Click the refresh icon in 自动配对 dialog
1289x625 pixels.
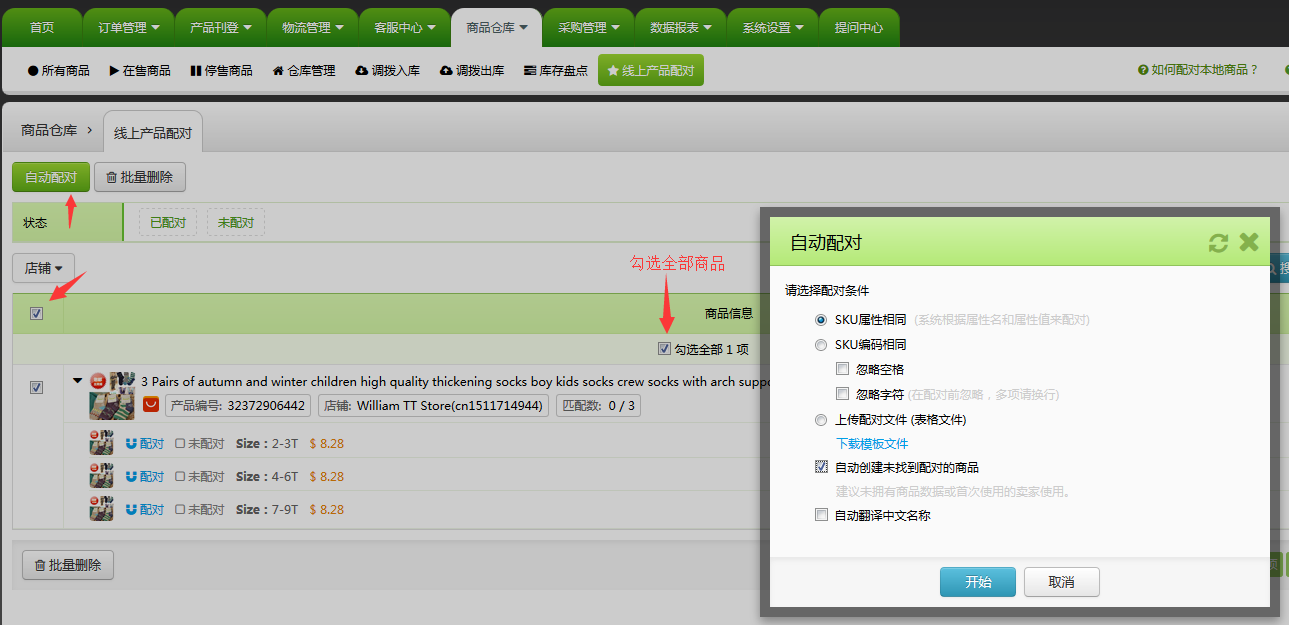[x=1218, y=242]
